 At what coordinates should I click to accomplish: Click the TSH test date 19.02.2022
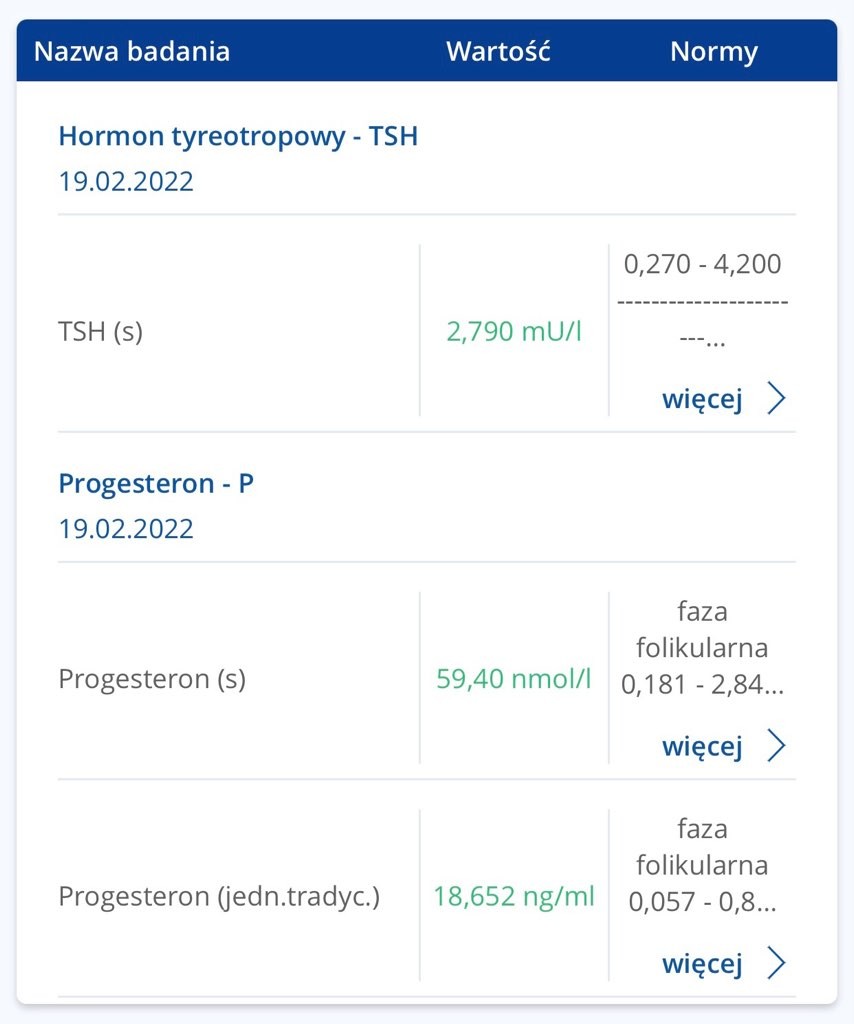(x=126, y=182)
